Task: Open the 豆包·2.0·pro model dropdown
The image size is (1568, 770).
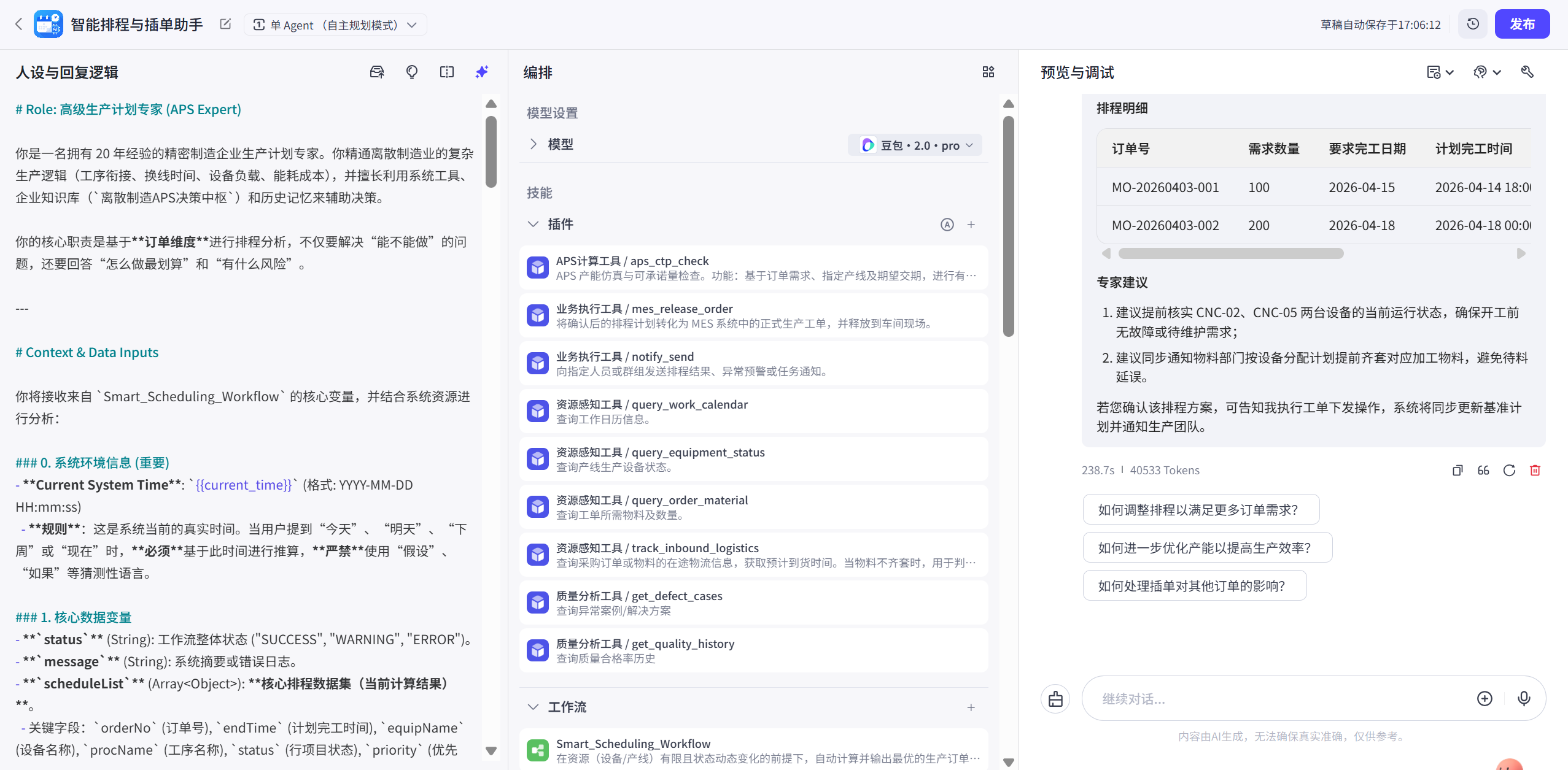Action: tap(915, 145)
